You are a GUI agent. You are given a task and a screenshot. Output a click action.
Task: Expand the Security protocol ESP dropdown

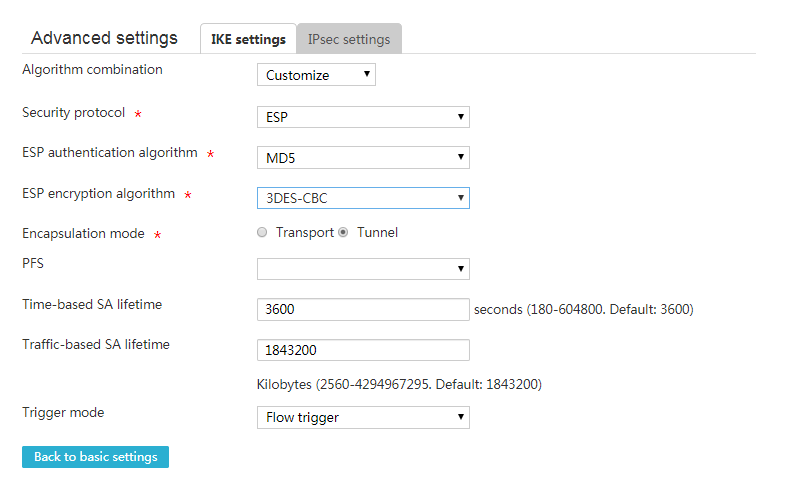[x=363, y=117]
